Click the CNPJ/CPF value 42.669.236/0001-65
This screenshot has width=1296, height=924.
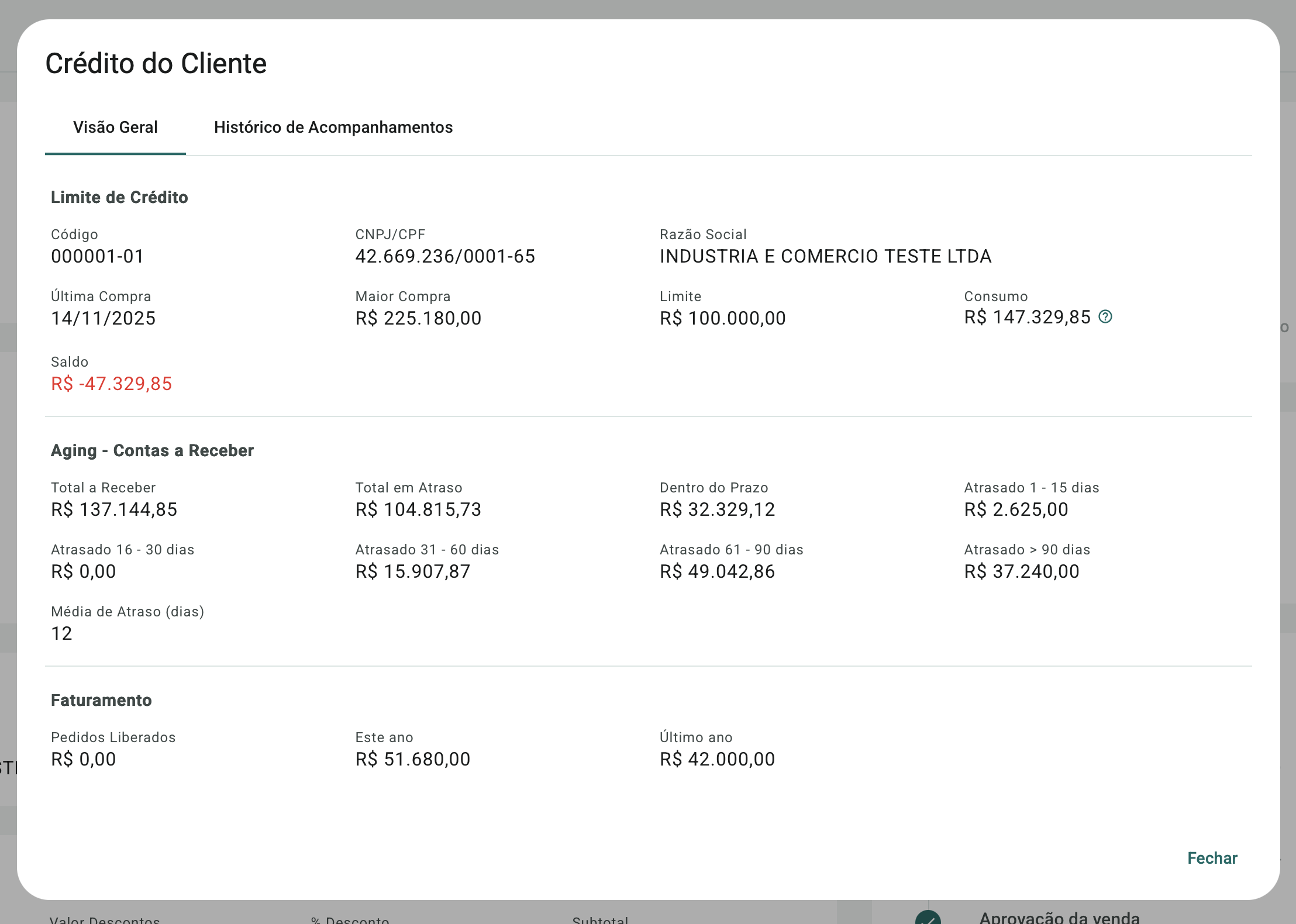(x=445, y=256)
